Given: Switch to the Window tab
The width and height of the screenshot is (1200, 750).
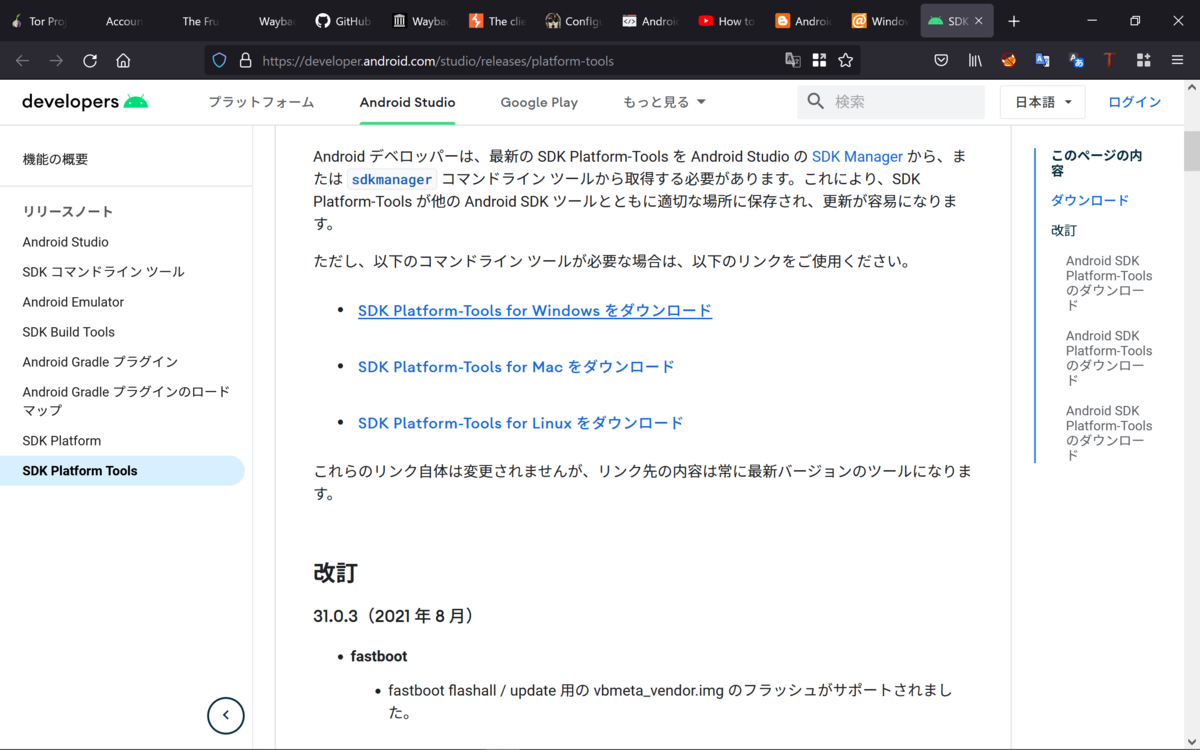Looking at the screenshot, I should [881, 21].
